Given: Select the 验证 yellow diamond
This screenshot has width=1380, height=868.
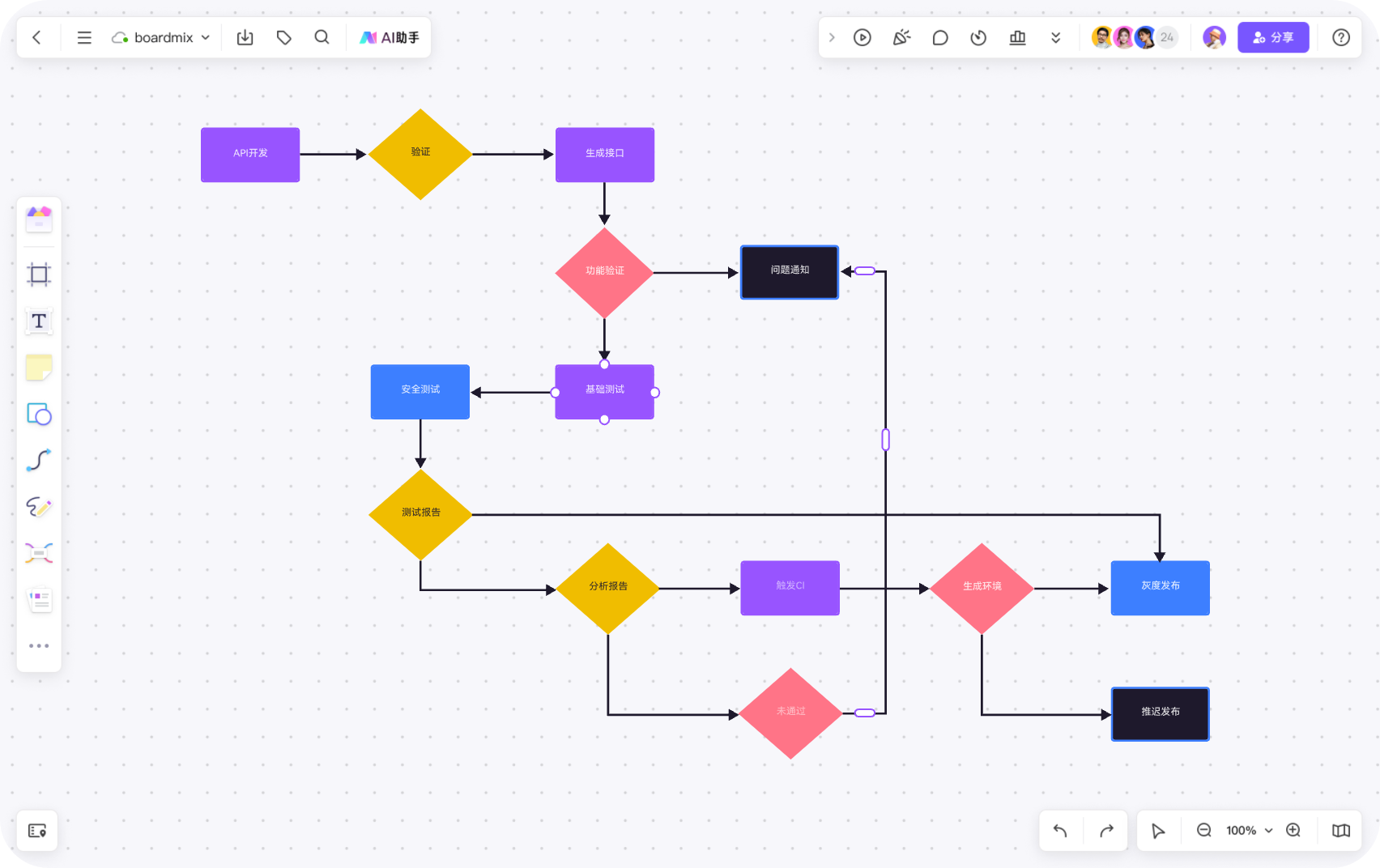Looking at the screenshot, I should click(420, 154).
